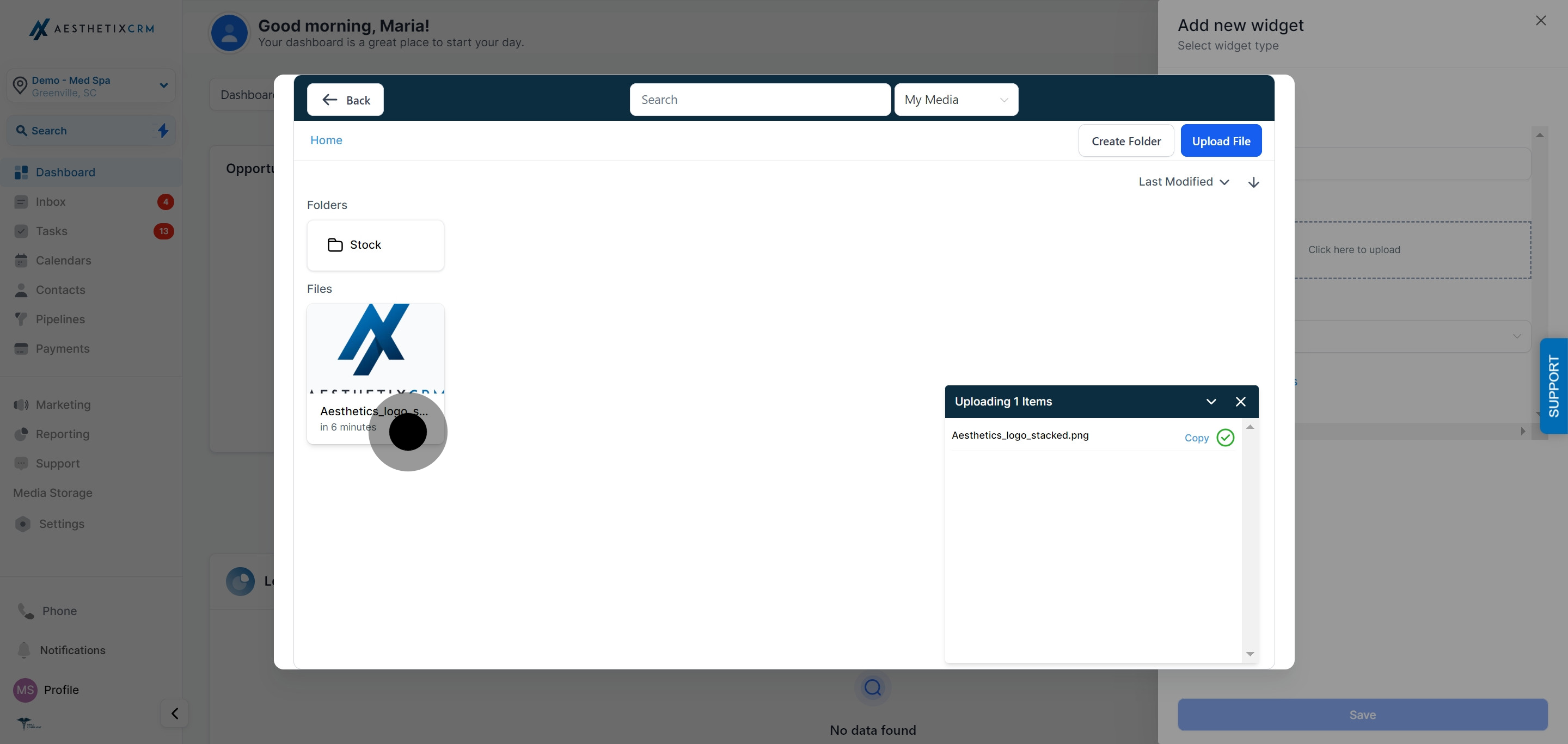The image size is (1568, 744).
Task: Open Notifications bell
Action: coord(24,650)
